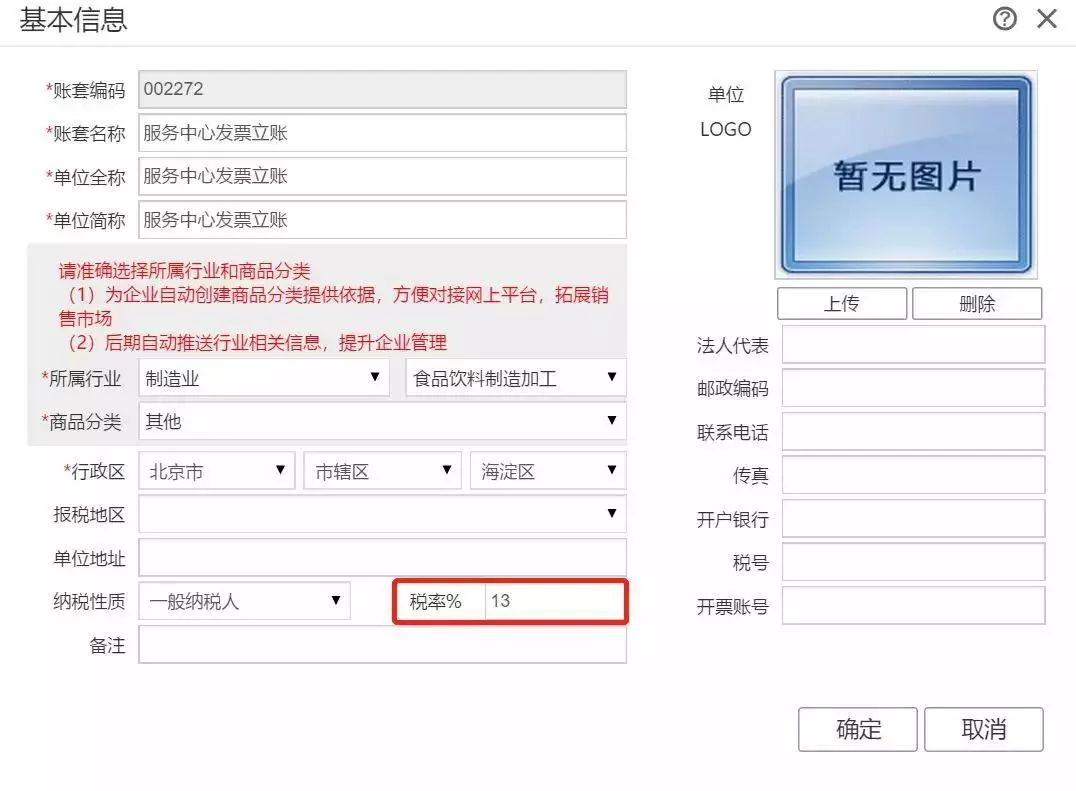Click the 备注 input field
The image size is (1076, 791).
click(x=382, y=644)
